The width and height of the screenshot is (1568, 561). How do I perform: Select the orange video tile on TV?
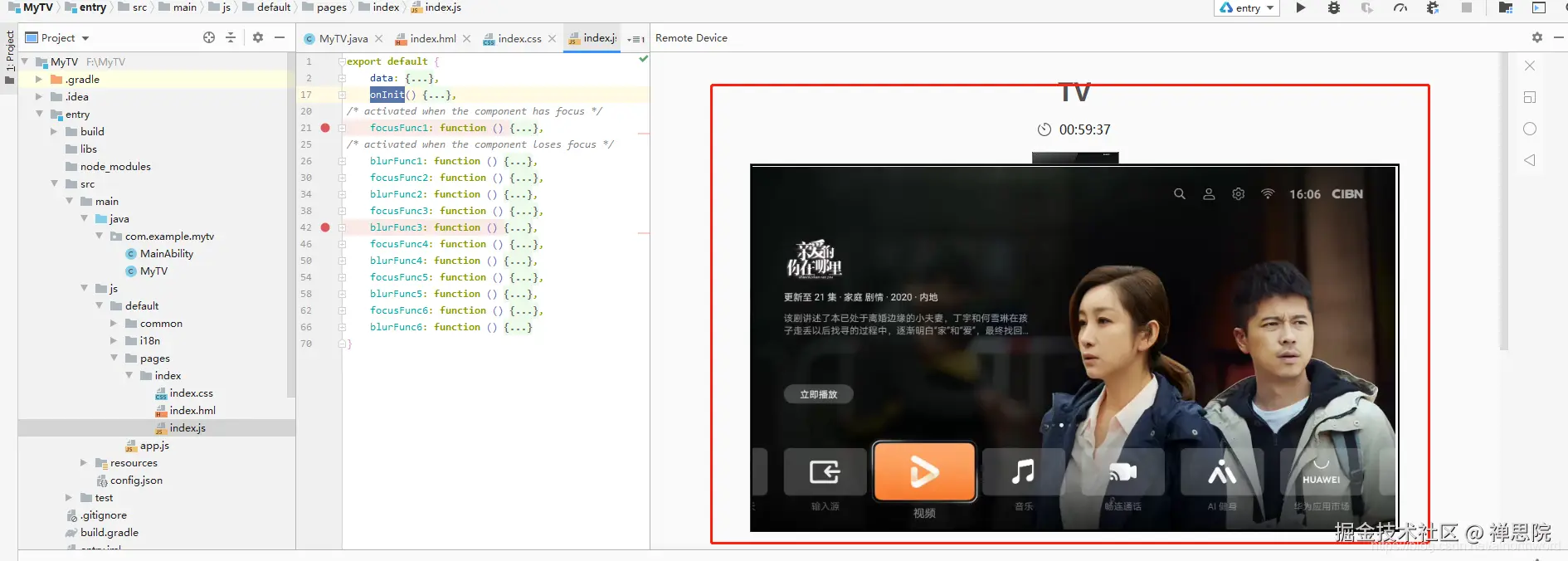(924, 471)
